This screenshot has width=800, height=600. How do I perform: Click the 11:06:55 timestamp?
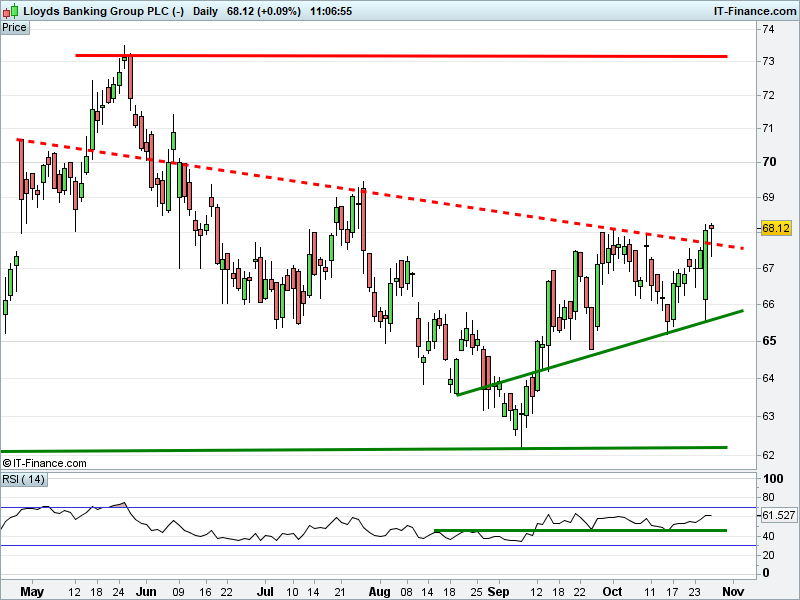click(x=331, y=11)
